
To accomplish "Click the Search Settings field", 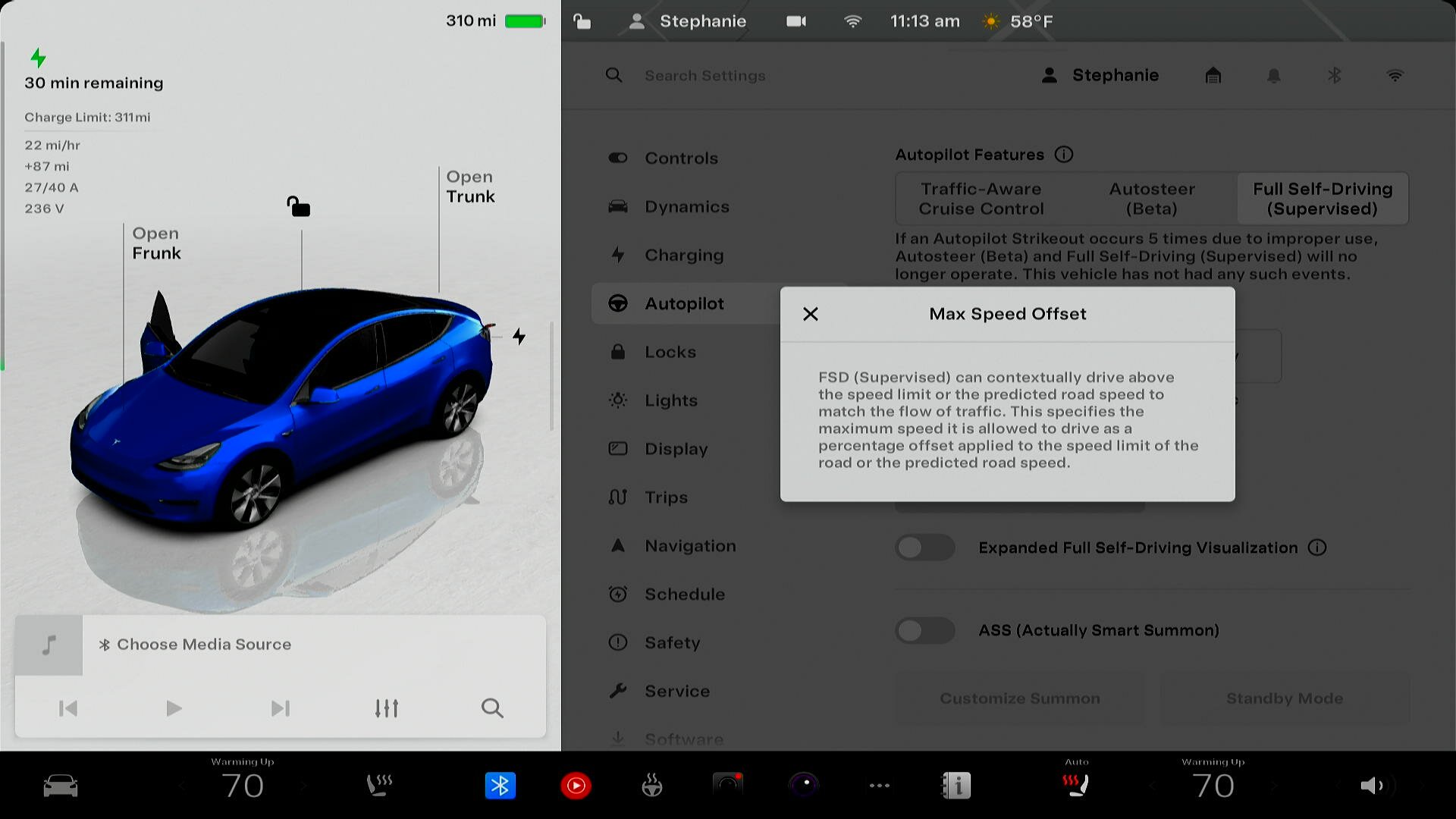I will pyautogui.click(x=704, y=76).
